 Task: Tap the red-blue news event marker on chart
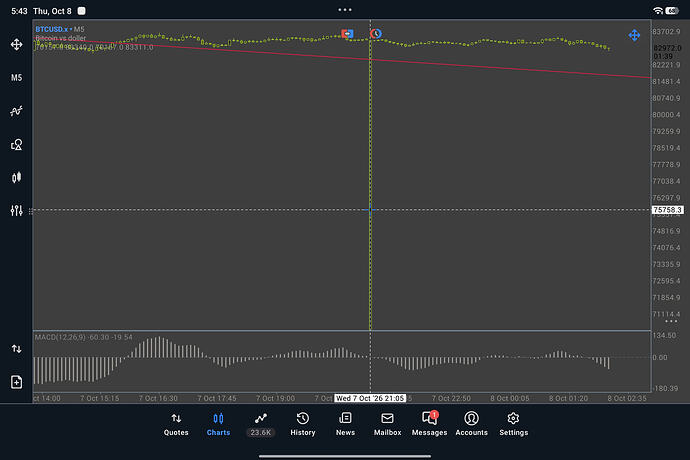click(x=347, y=33)
